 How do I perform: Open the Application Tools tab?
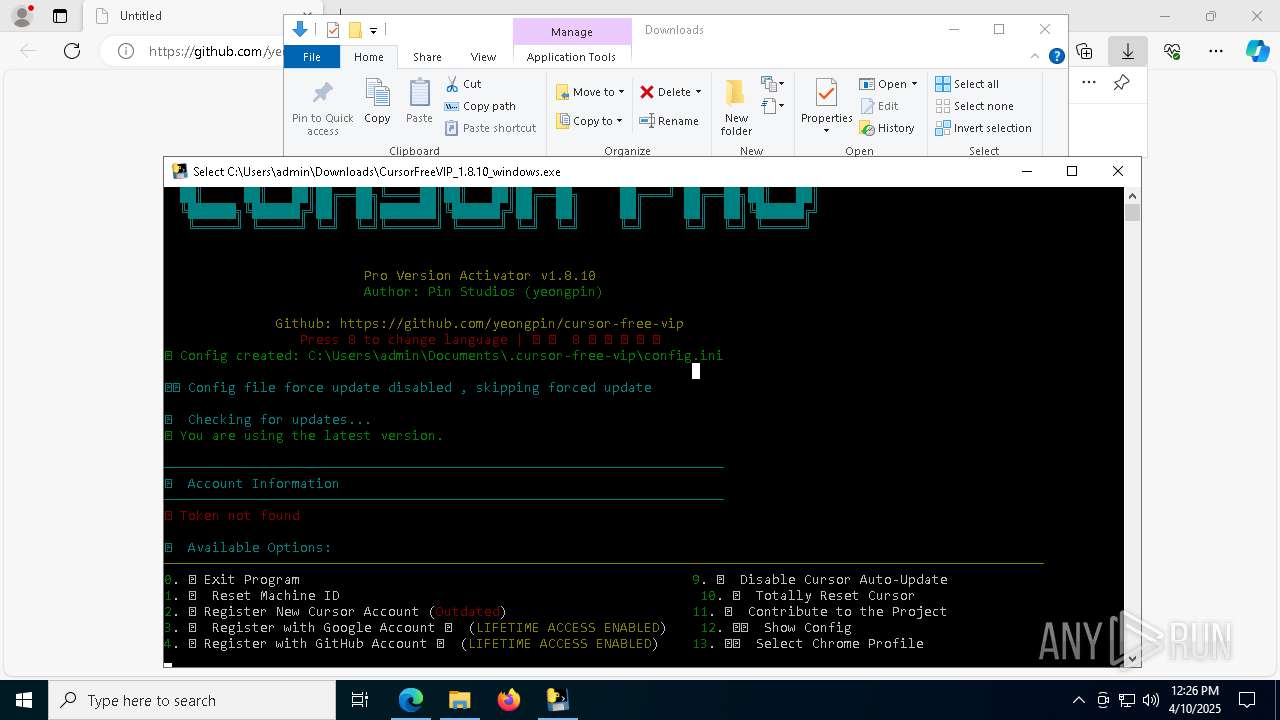click(x=571, y=57)
